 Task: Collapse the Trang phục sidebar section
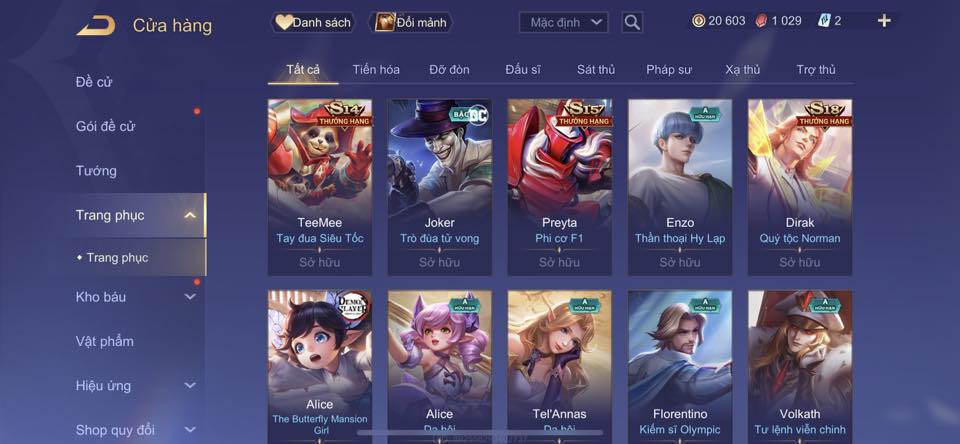pos(190,215)
